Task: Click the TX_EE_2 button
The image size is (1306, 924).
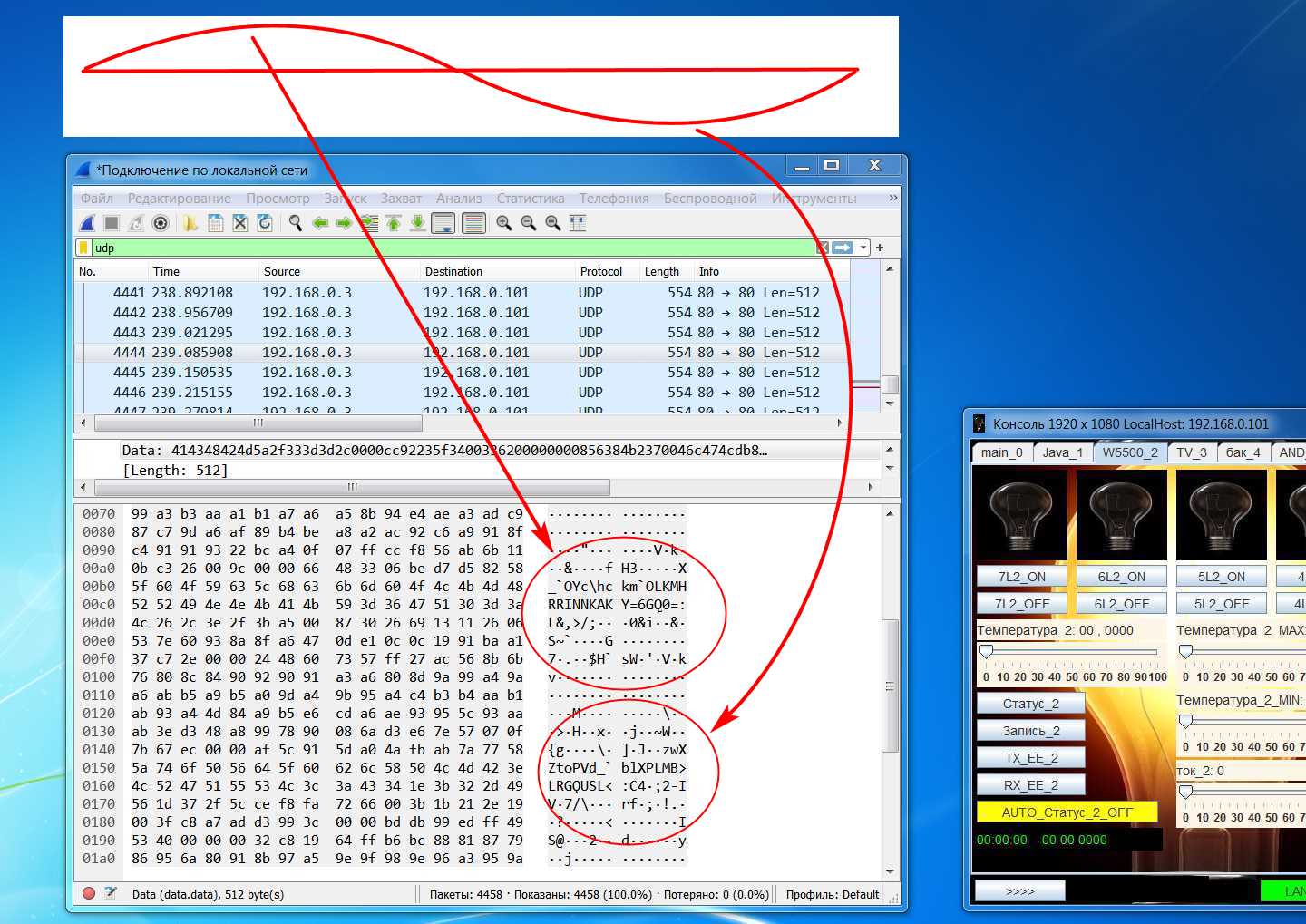Action: pyautogui.click(x=1031, y=757)
